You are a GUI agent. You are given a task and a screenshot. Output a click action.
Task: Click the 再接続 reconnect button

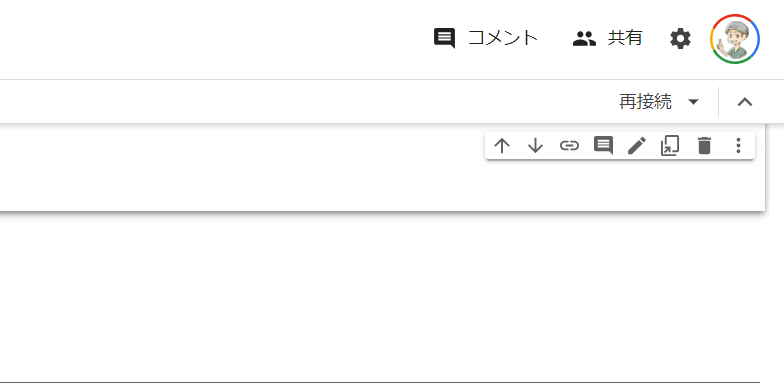(645, 102)
